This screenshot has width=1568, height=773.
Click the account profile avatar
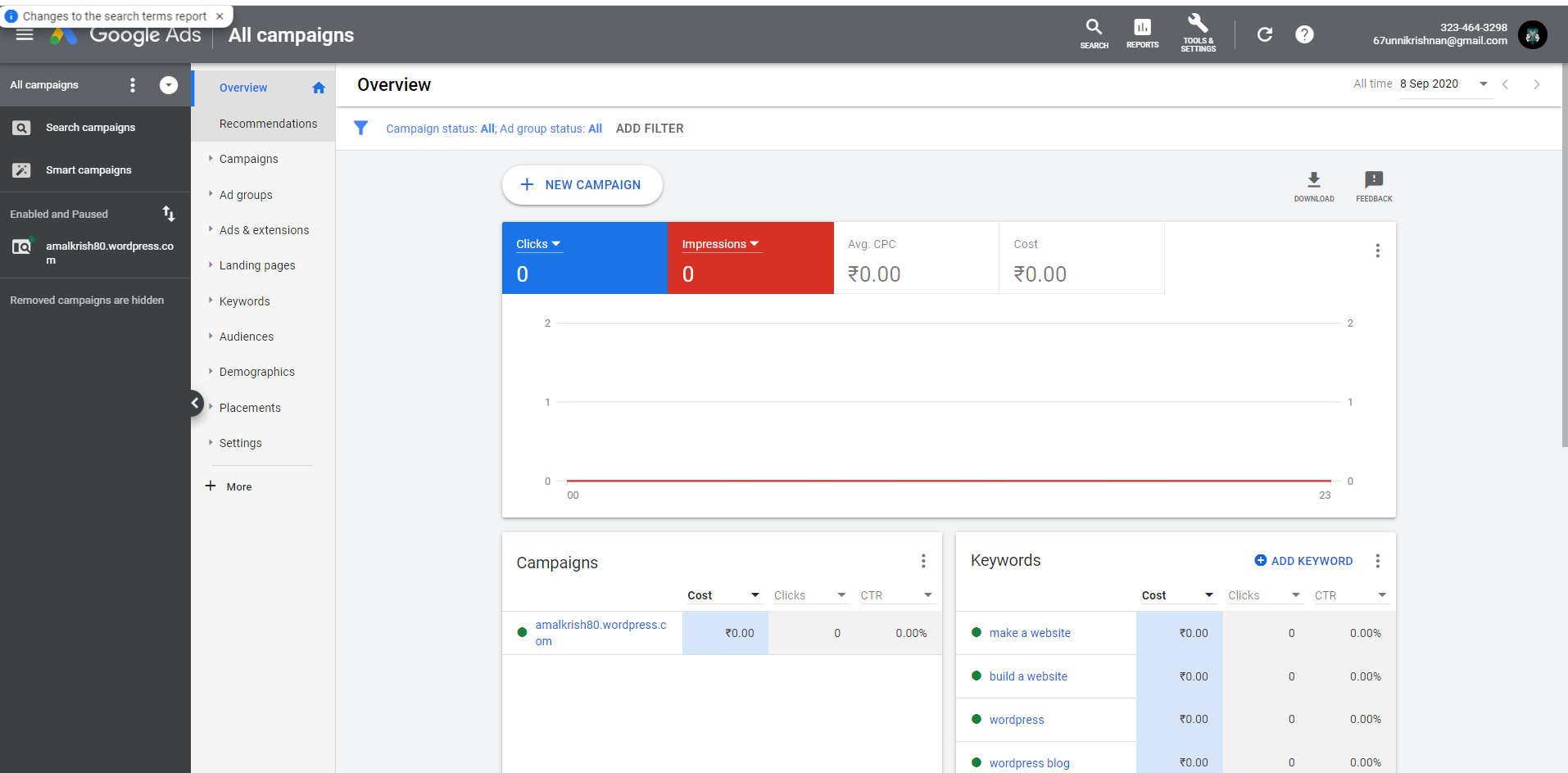(x=1532, y=34)
